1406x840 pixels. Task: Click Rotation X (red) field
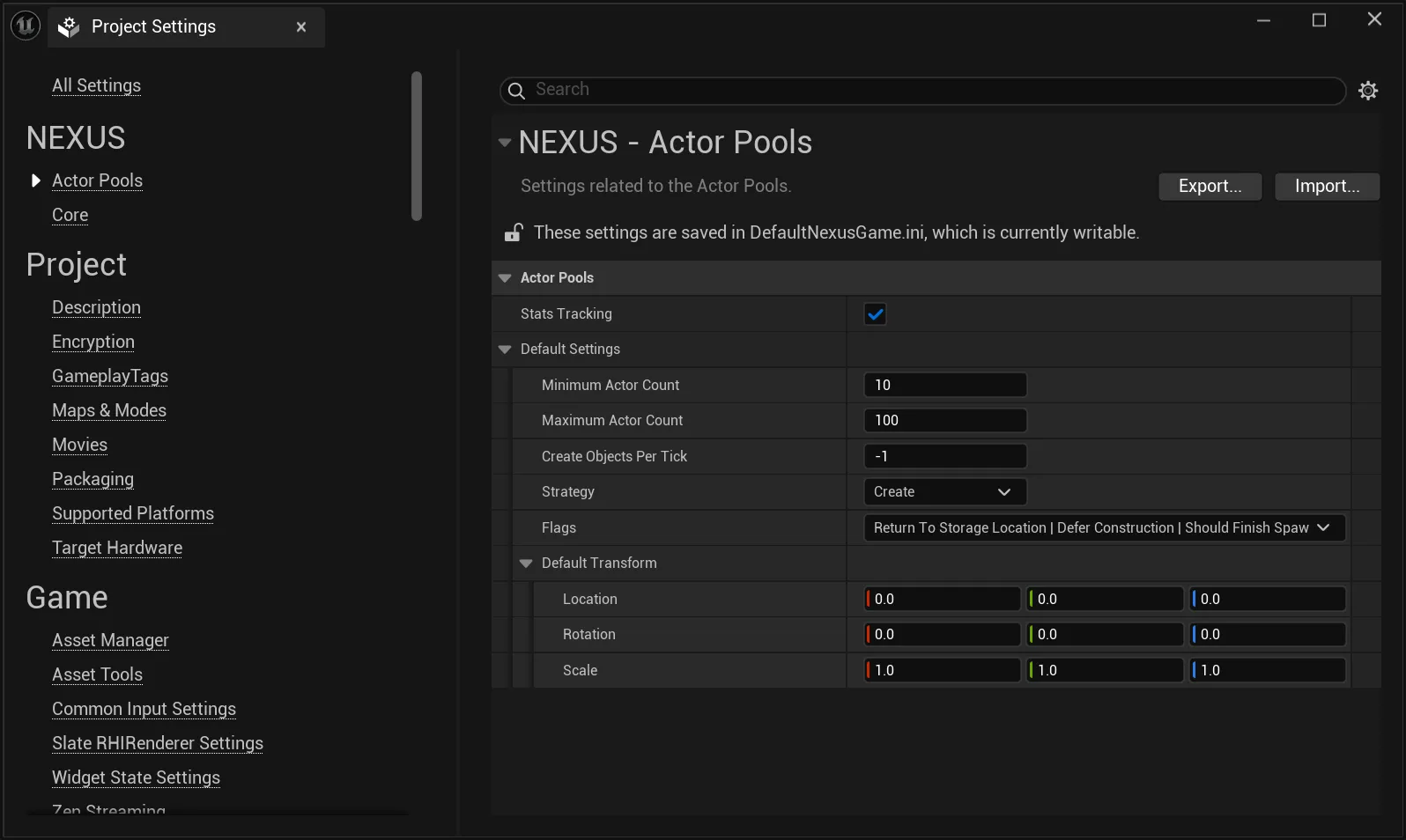coord(943,635)
